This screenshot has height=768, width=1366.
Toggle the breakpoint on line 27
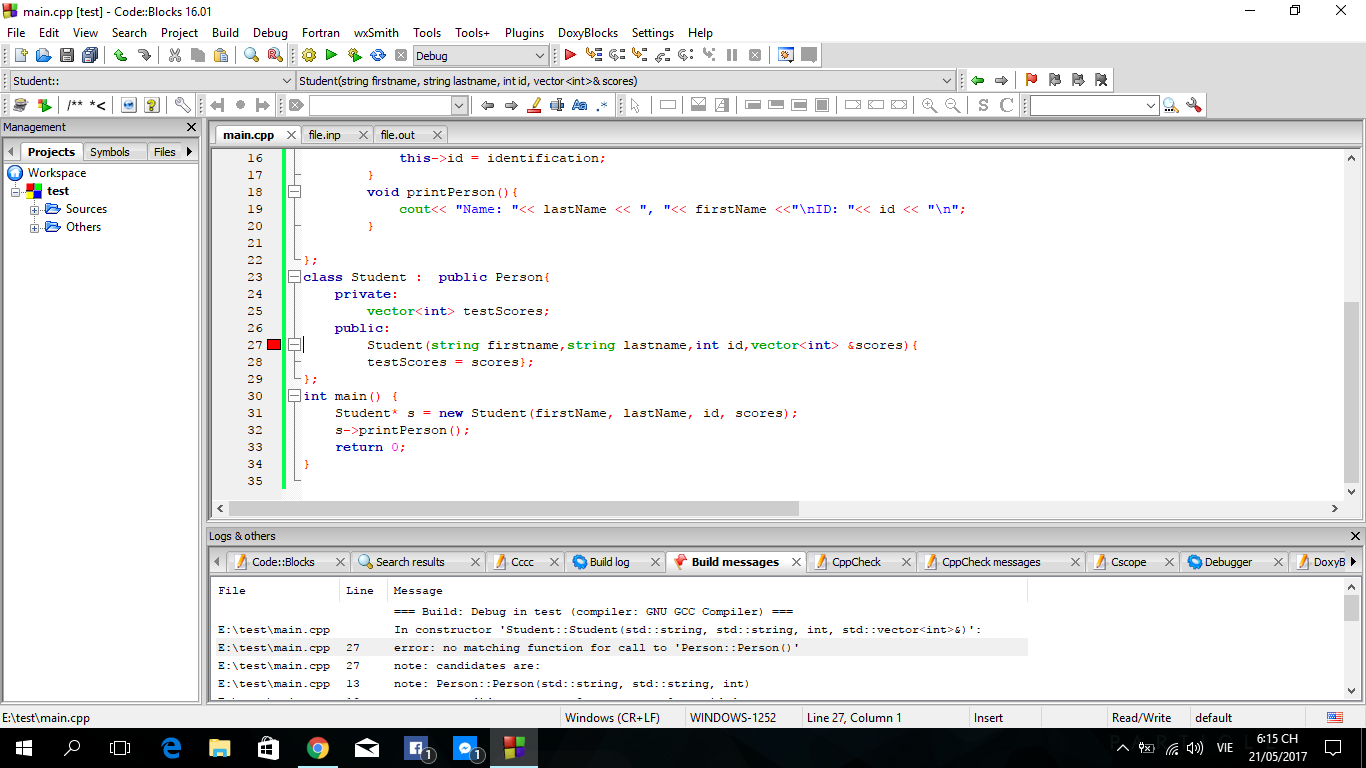[x=274, y=345]
